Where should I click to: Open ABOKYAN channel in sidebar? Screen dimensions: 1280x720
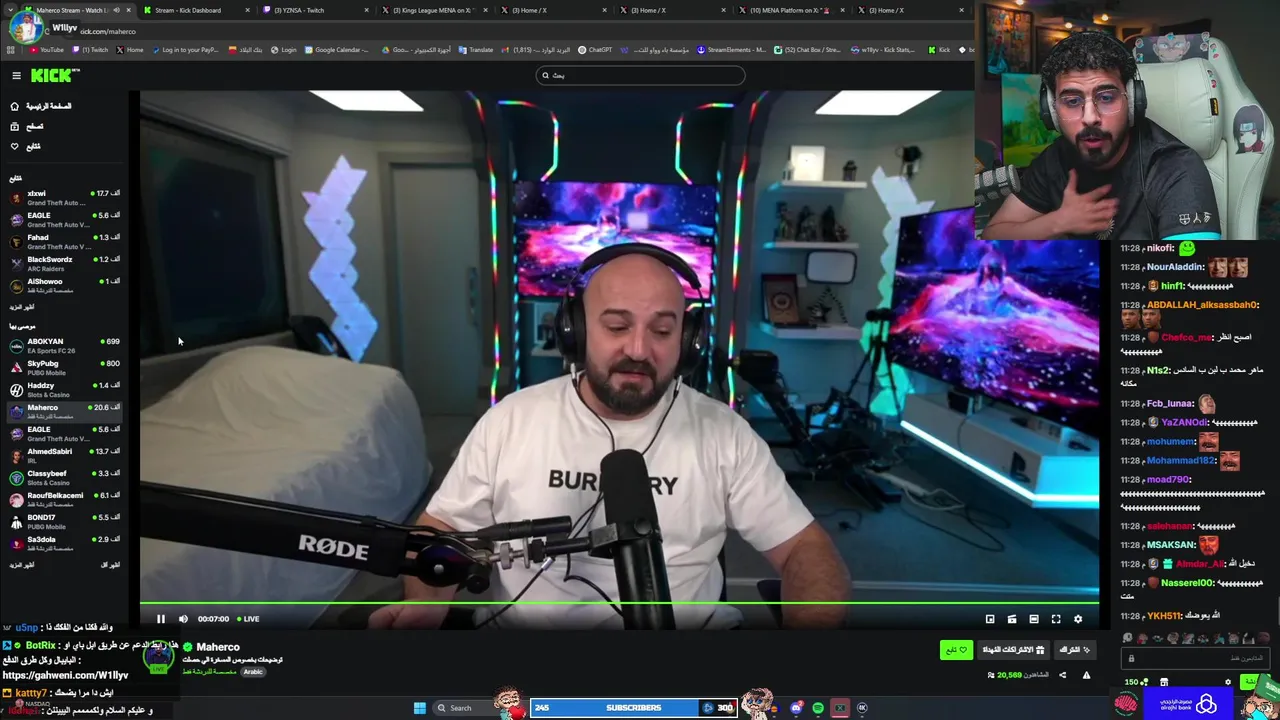point(65,346)
